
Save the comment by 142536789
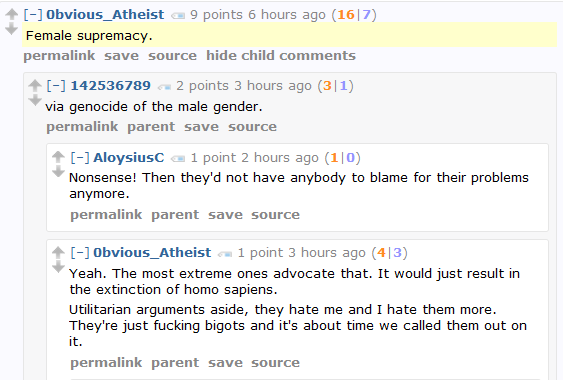tap(201, 127)
